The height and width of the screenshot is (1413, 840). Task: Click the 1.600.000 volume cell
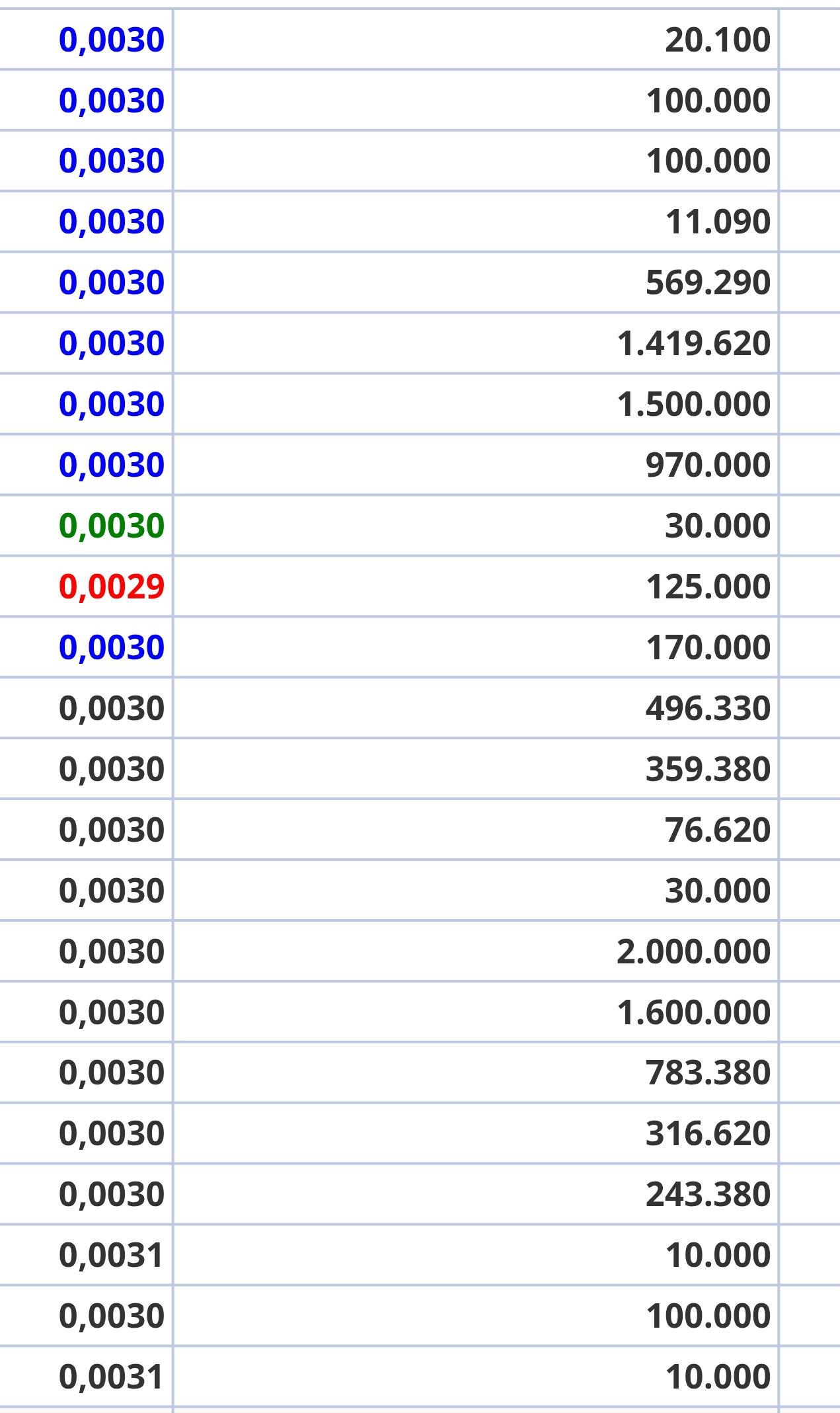(x=693, y=1012)
